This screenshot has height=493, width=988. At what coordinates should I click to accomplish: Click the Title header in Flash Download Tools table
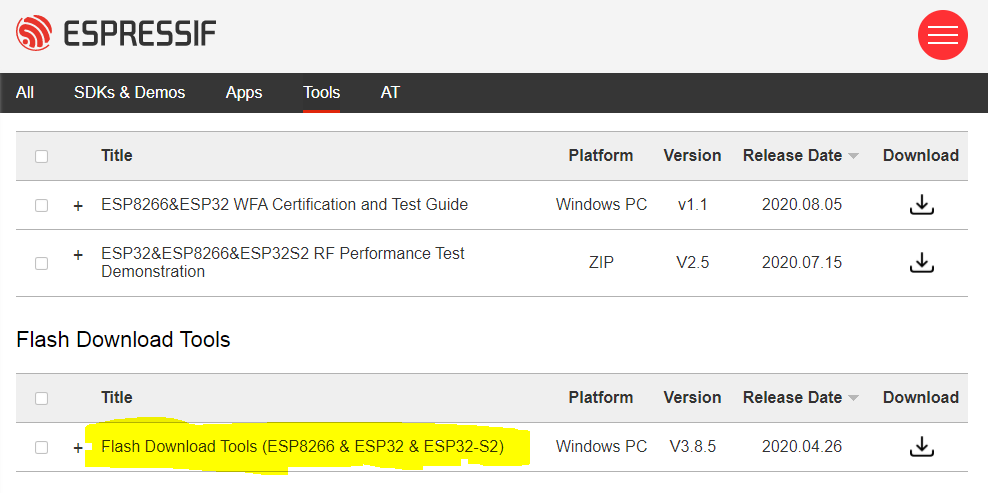point(117,398)
